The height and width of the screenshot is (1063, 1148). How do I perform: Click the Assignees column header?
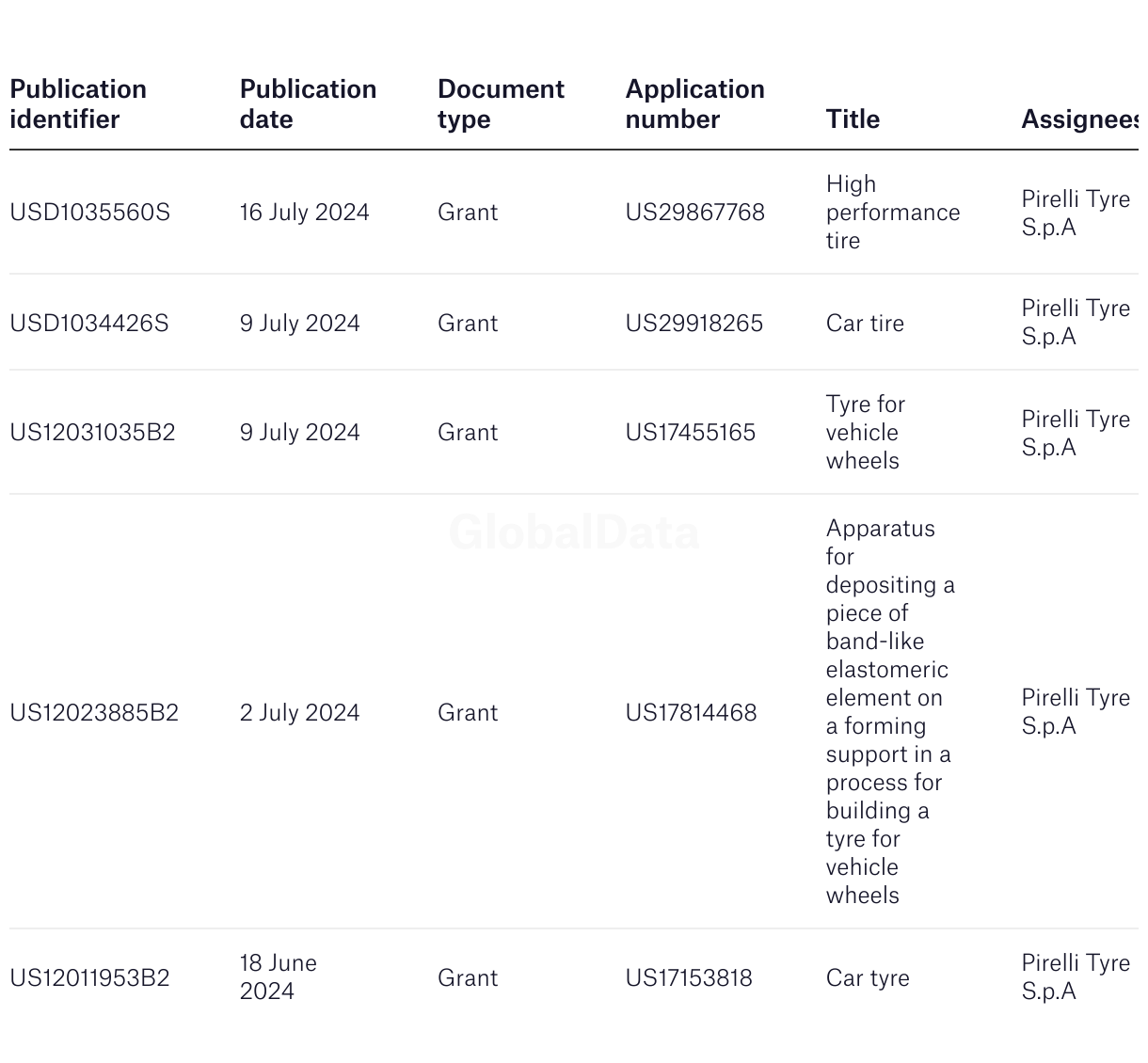1080,119
